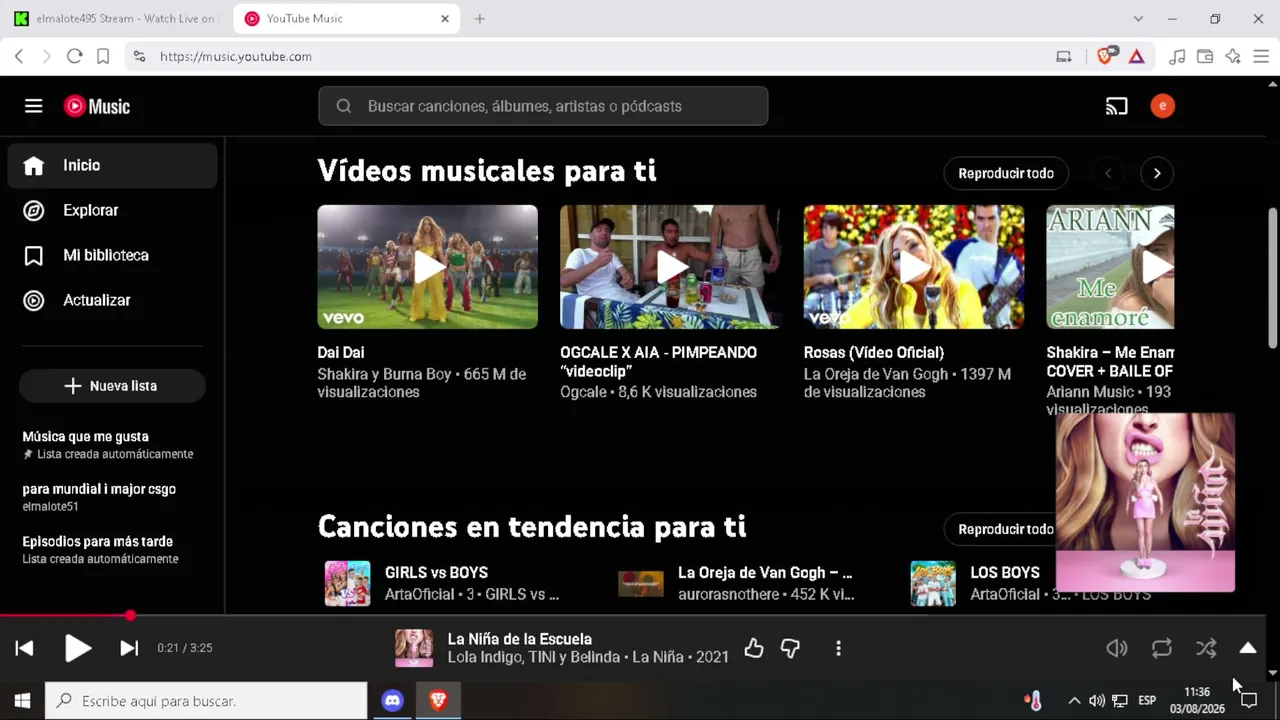
Task: Open title OGCALE X AIA - PIMPEANDO
Action: 659,361
